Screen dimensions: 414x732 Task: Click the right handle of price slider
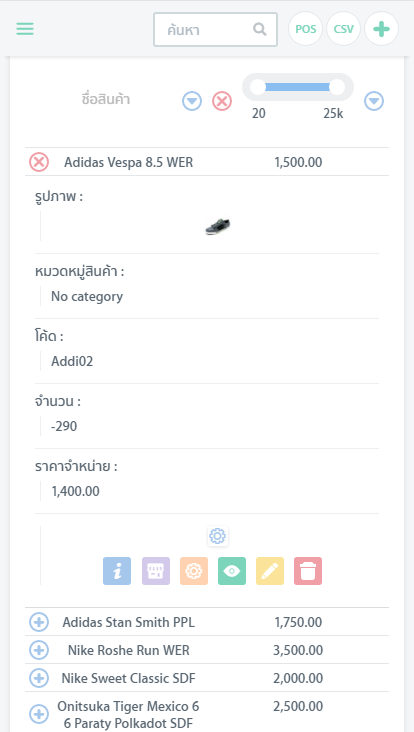(x=337, y=87)
